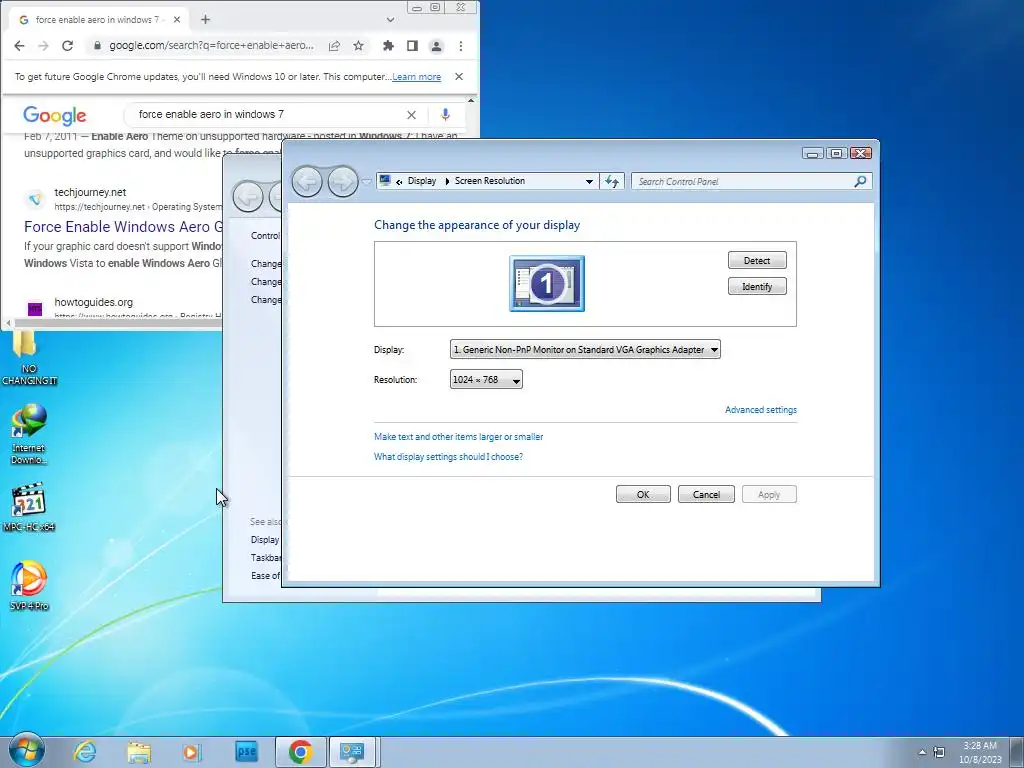Open Force Enable Windows Aero result

123,227
